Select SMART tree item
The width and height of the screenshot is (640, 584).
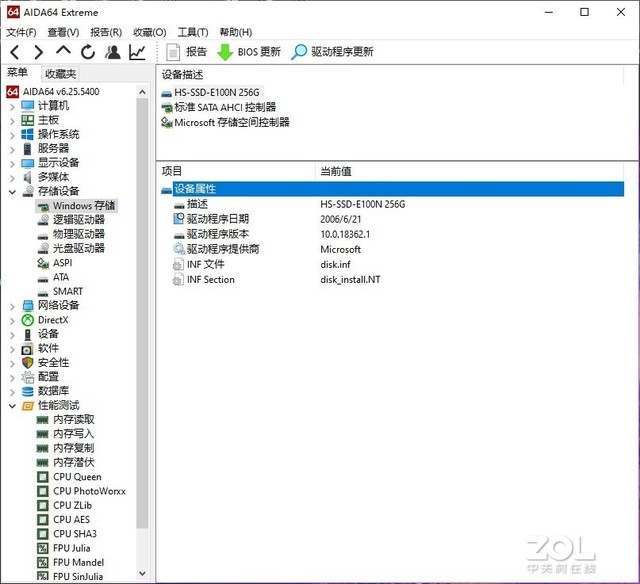(60, 291)
